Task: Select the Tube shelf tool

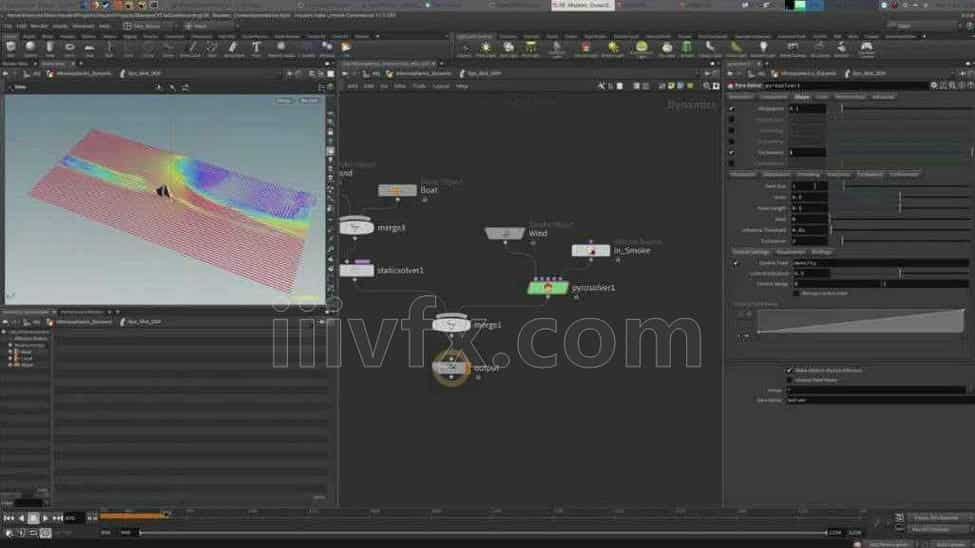Action: click(50, 47)
